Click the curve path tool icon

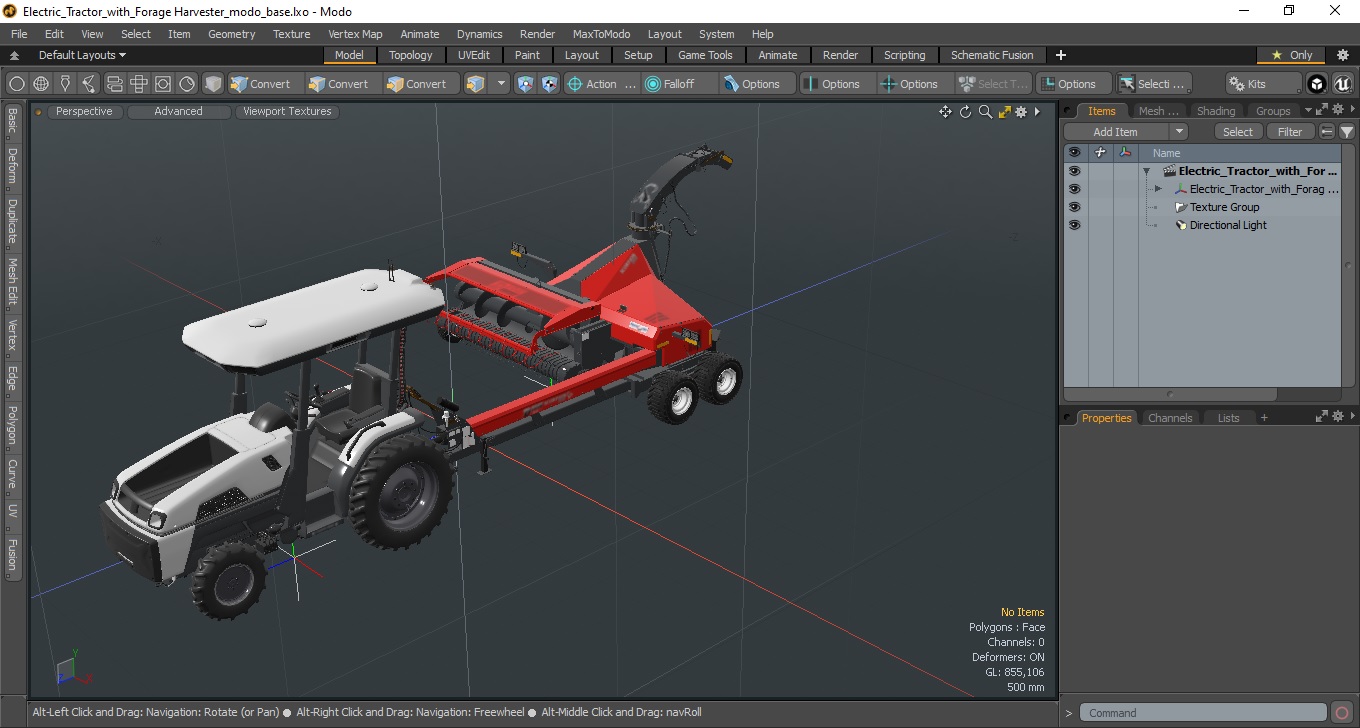click(90, 84)
